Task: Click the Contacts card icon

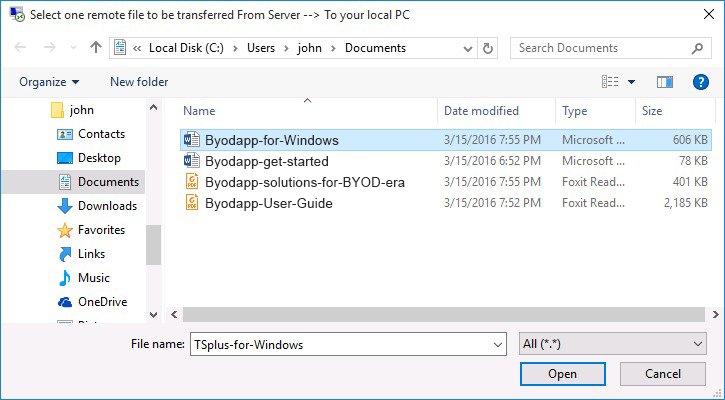Action: coord(65,135)
